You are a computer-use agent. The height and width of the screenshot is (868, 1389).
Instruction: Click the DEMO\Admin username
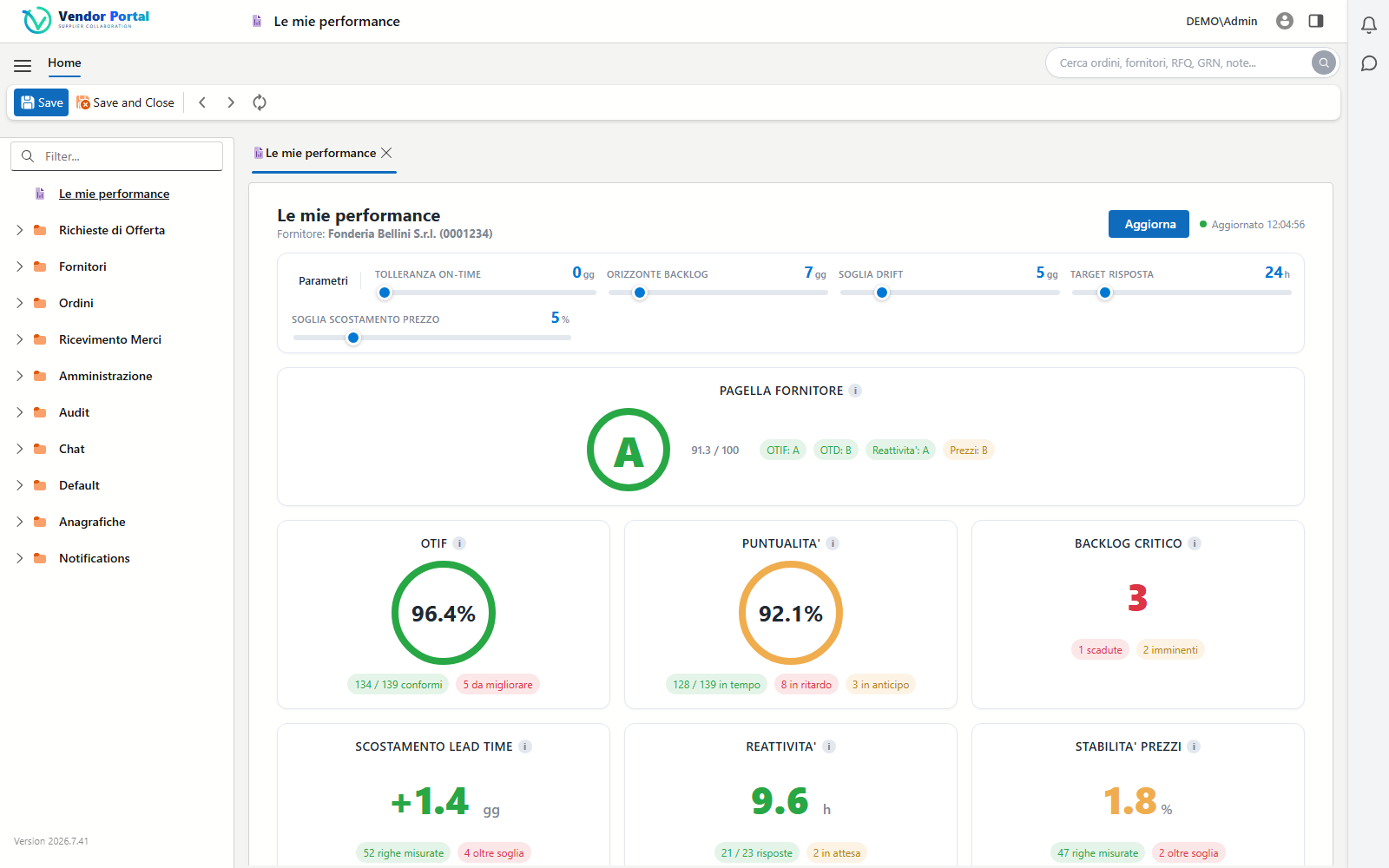coord(1221,21)
